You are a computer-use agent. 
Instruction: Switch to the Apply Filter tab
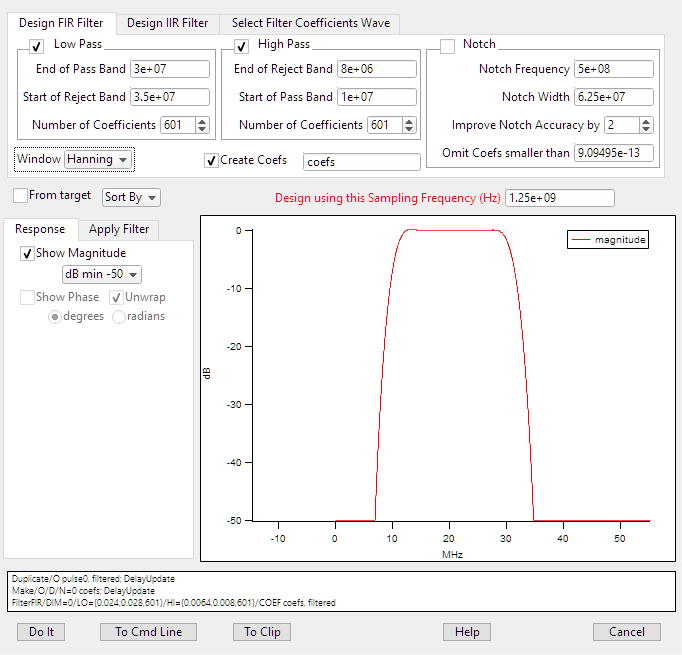[x=119, y=229]
